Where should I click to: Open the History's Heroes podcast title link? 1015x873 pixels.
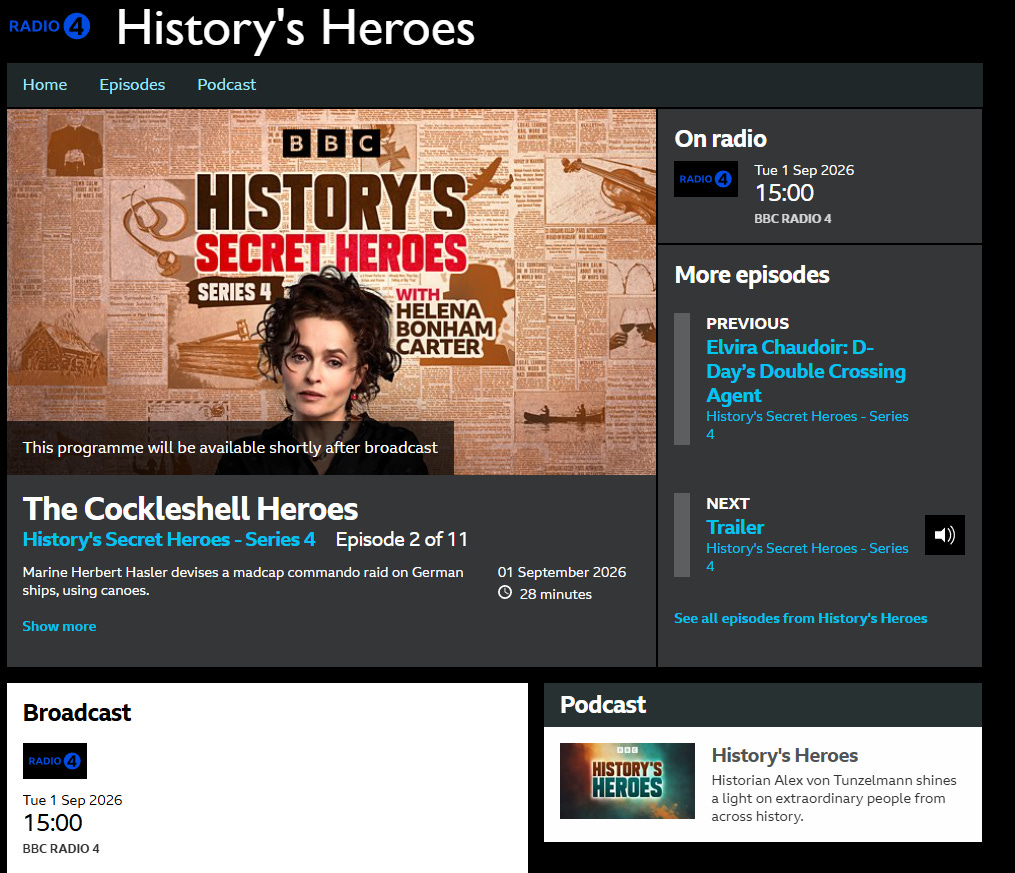[785, 755]
